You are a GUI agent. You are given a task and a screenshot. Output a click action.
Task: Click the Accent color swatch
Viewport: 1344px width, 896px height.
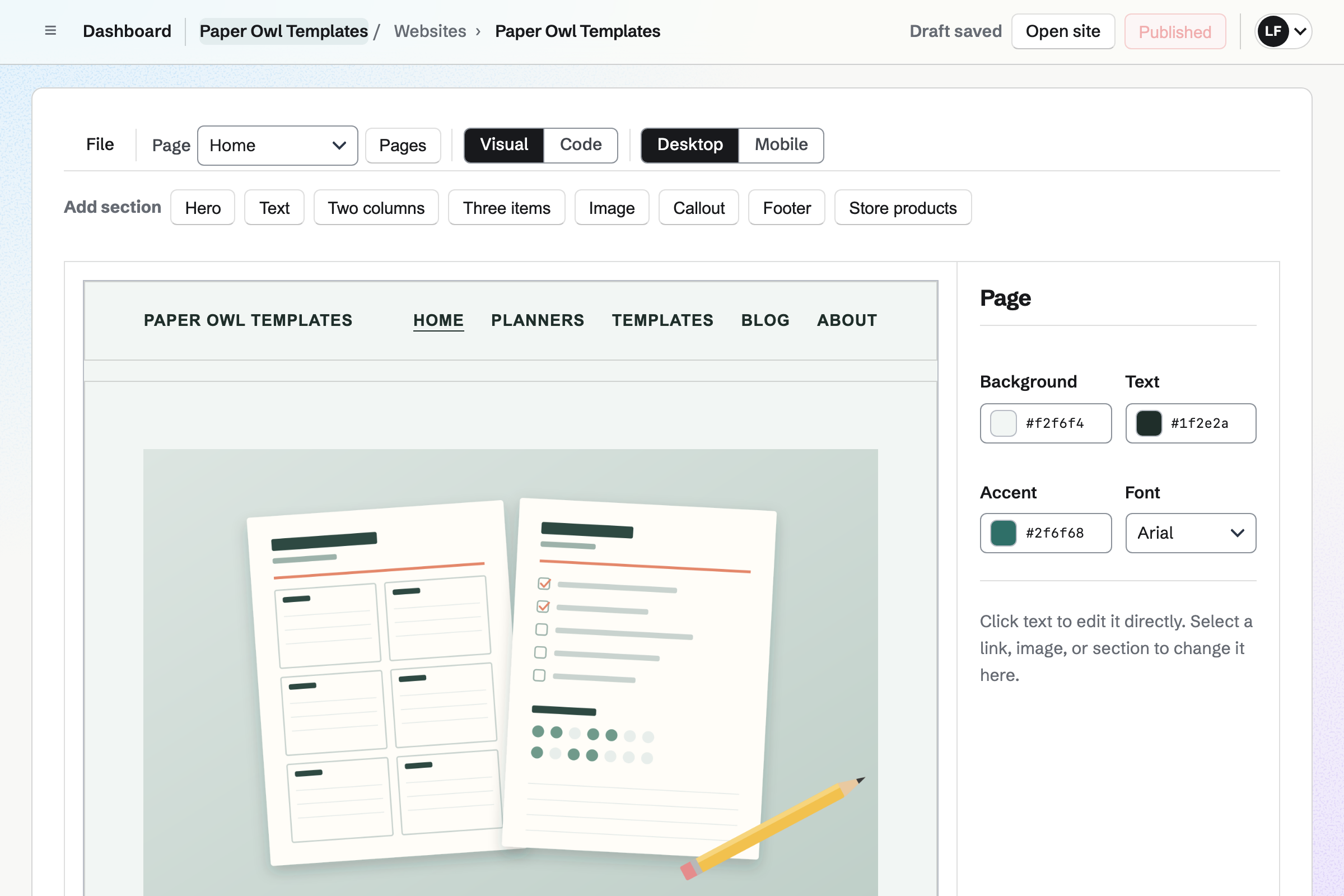coord(1004,533)
